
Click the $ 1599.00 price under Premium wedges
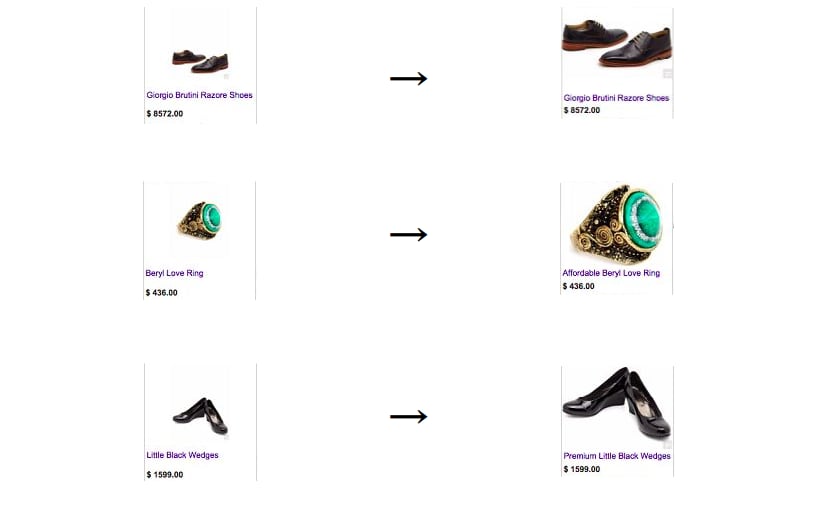coord(581,469)
